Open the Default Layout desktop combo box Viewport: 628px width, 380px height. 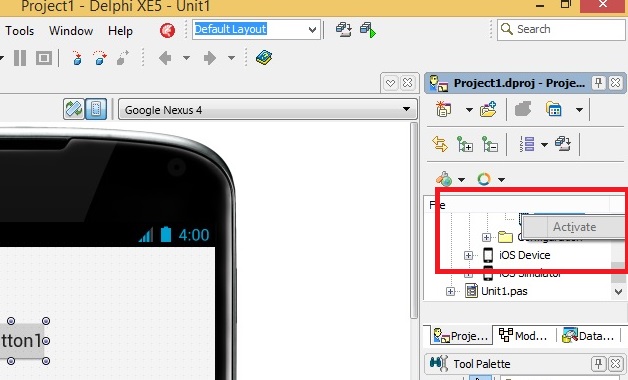pos(256,30)
